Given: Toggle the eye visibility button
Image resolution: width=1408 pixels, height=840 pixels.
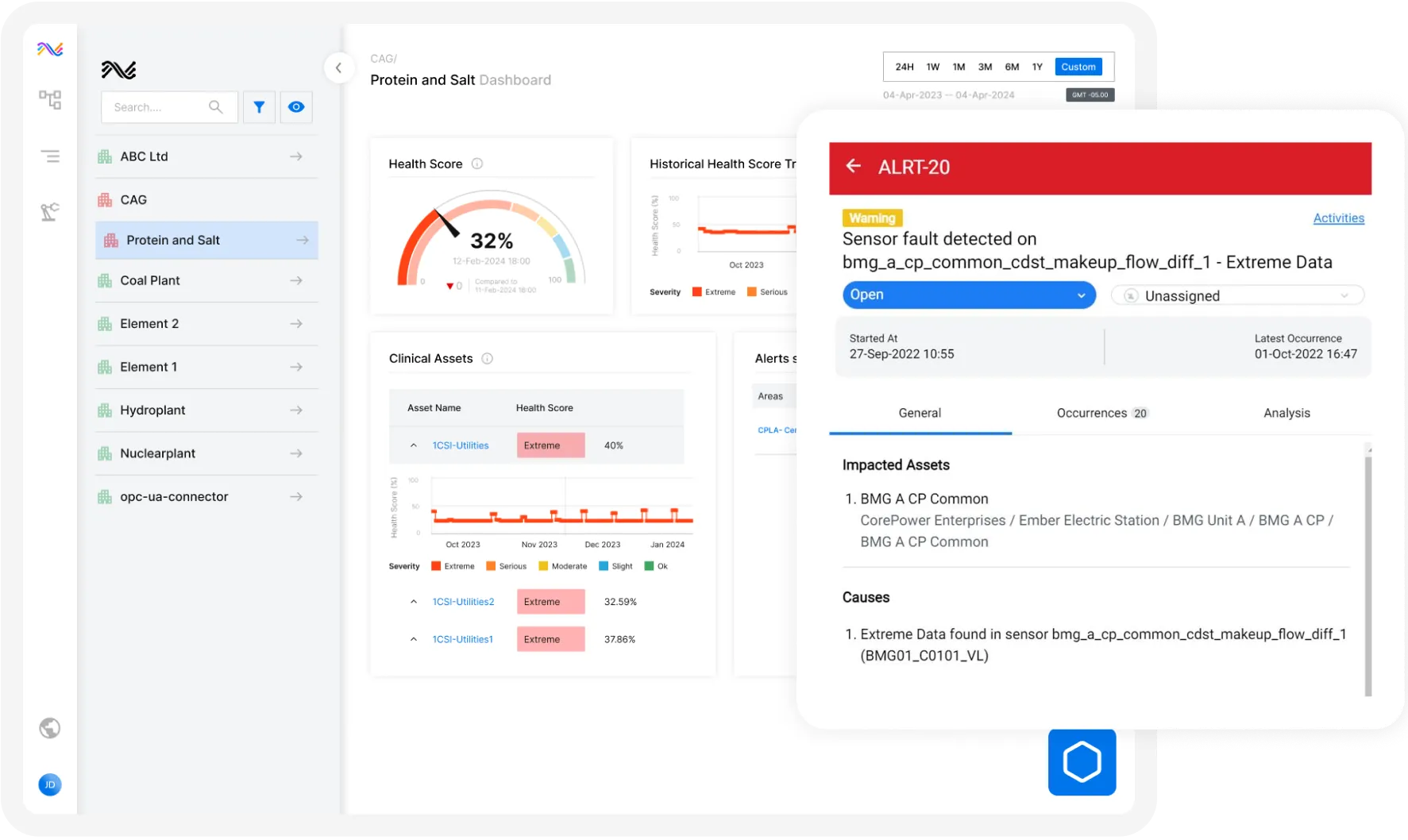Looking at the screenshot, I should click(x=296, y=107).
